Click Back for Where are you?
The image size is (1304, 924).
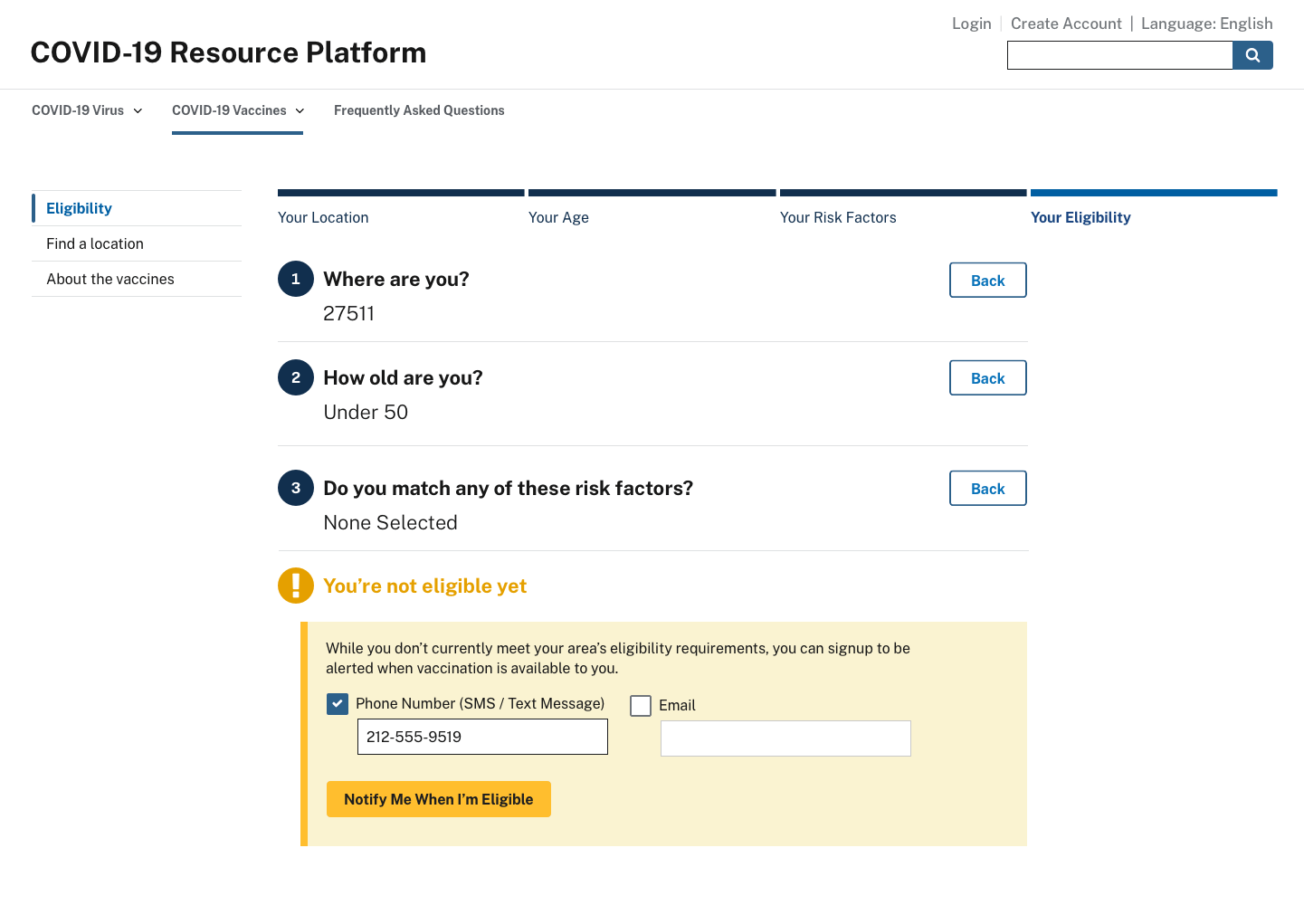click(988, 281)
